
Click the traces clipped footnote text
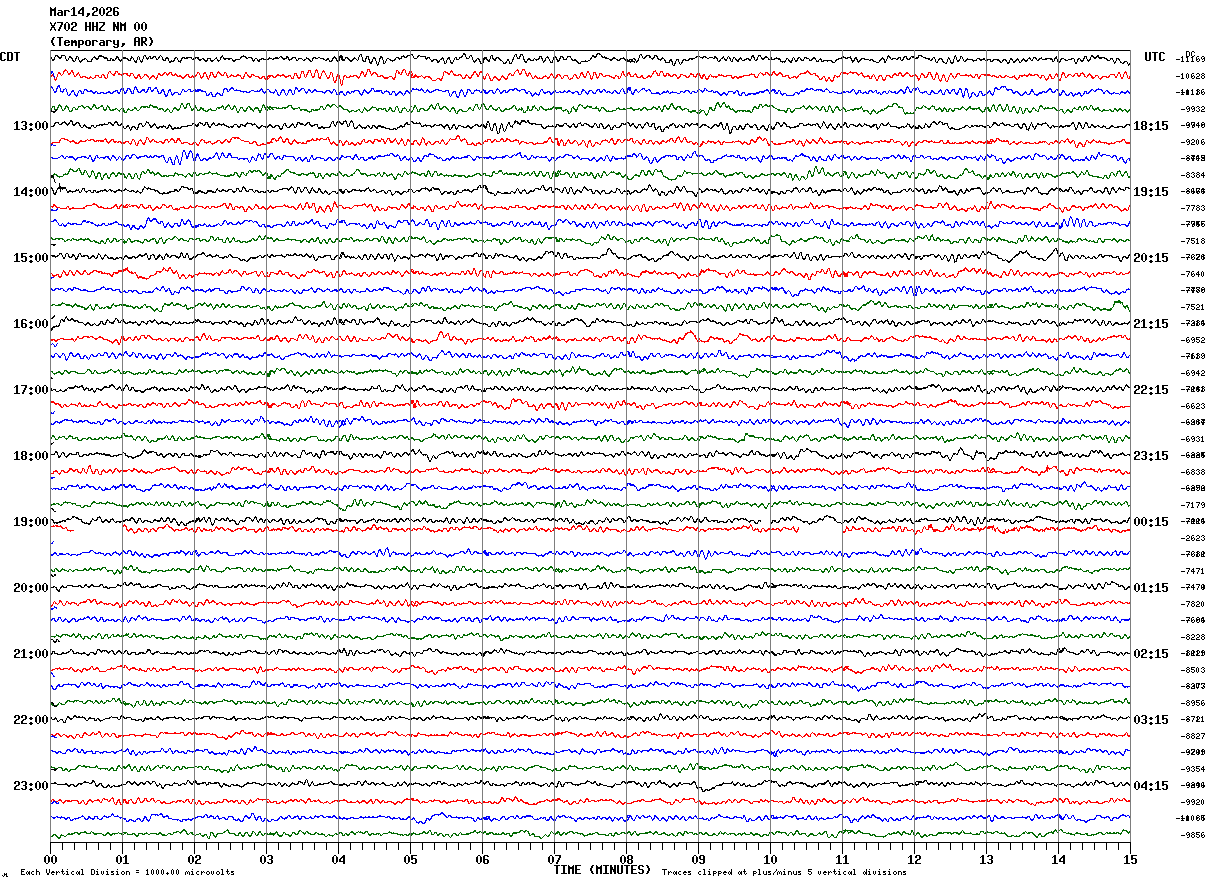784,873
